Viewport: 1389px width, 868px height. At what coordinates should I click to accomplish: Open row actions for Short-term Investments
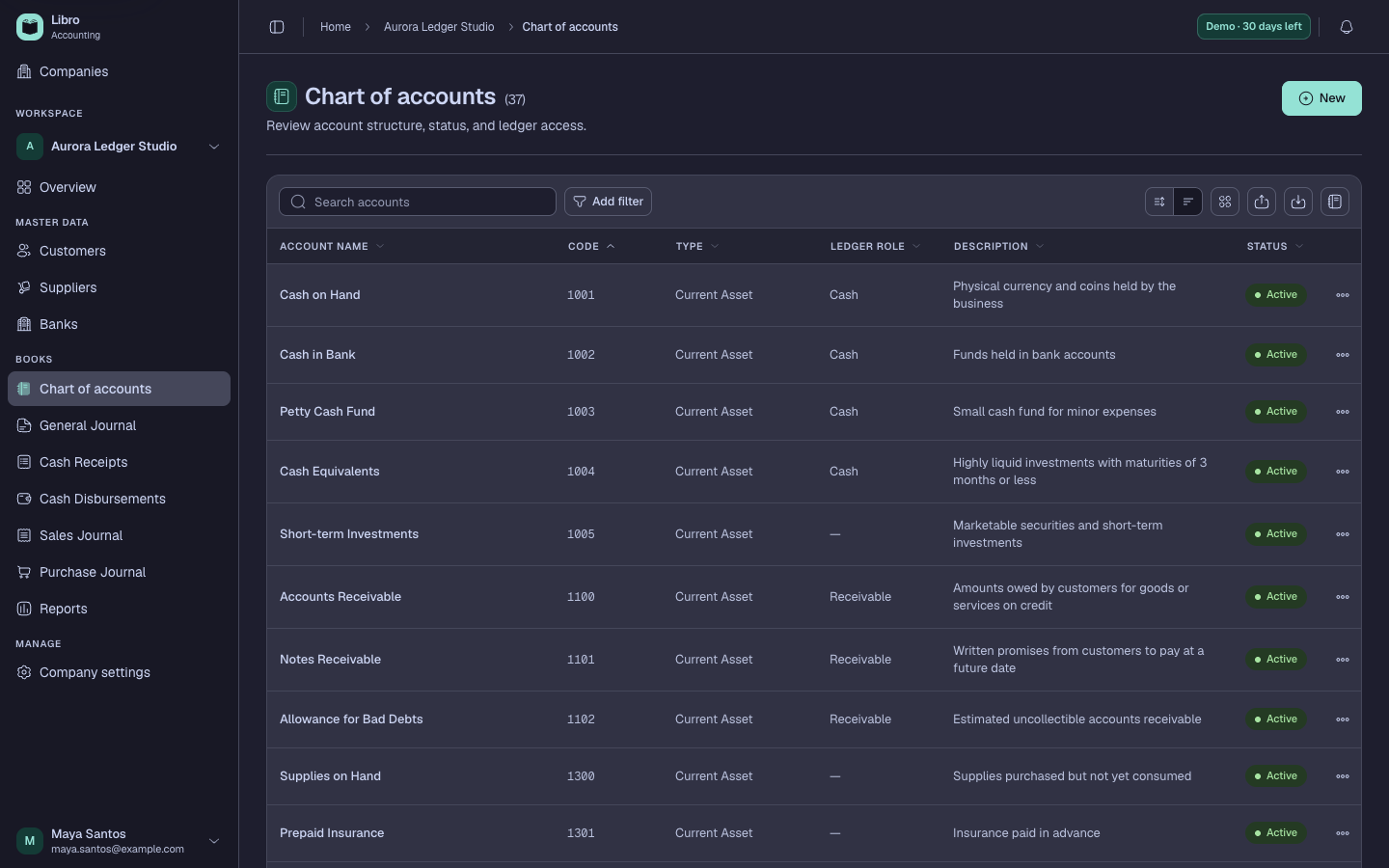pyautogui.click(x=1343, y=534)
